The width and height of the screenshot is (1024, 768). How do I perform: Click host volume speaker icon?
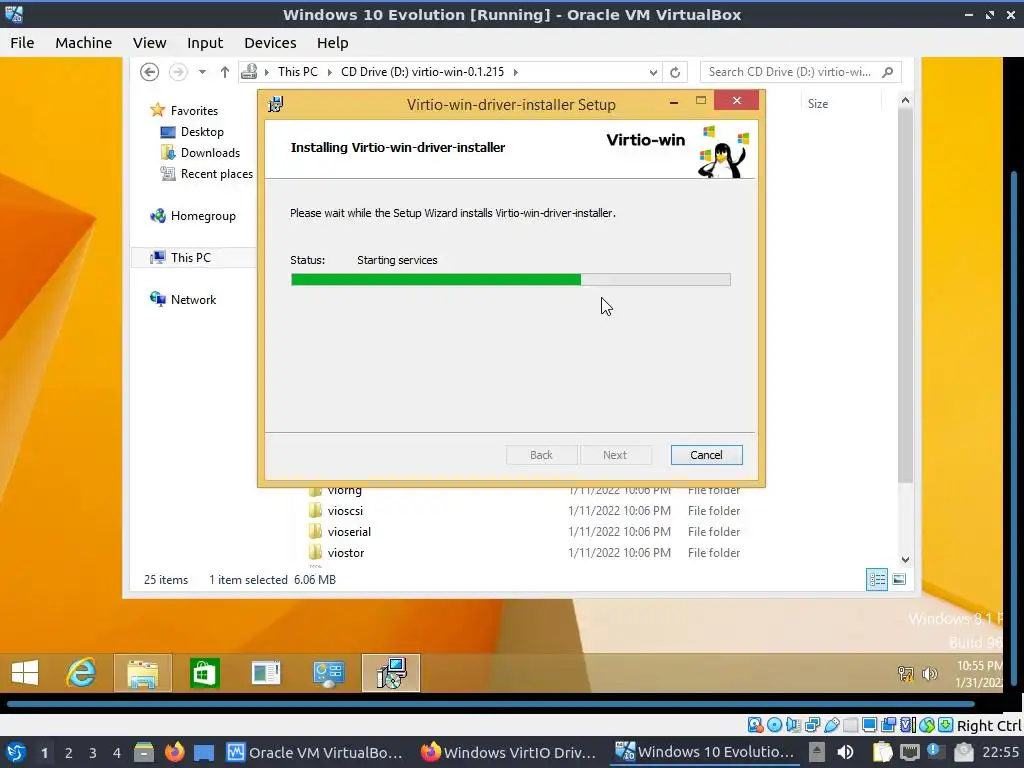coord(845,752)
